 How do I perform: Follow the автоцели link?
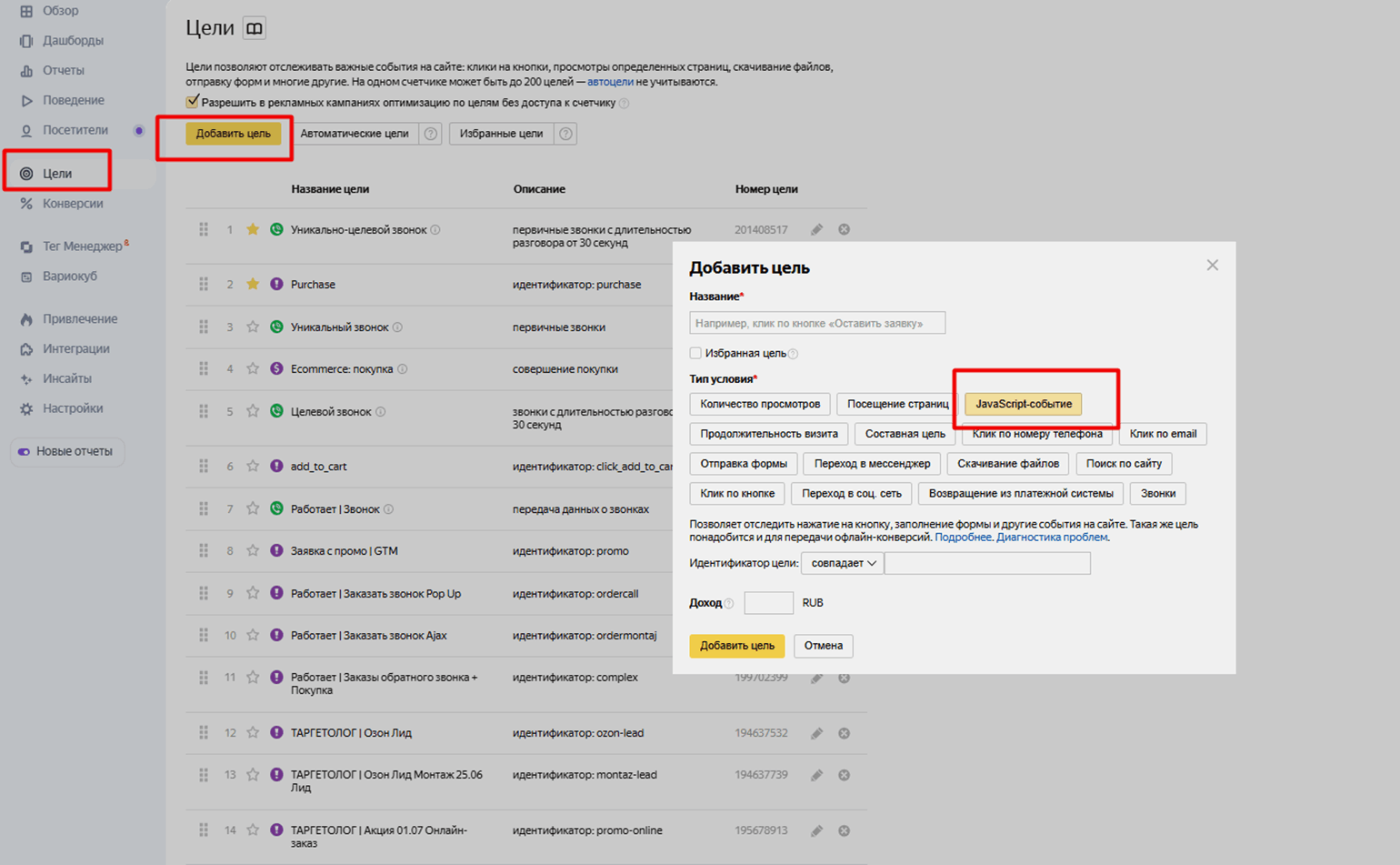[x=610, y=82]
